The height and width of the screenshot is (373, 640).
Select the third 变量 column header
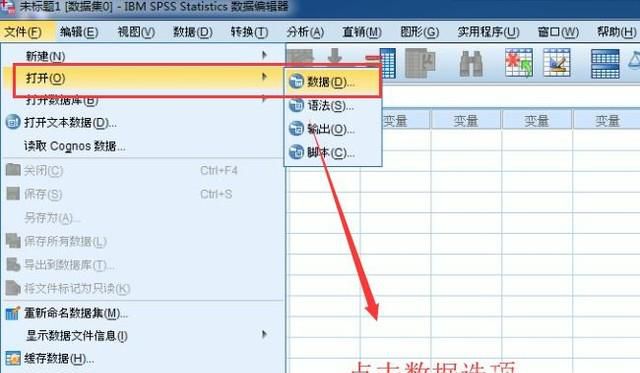coord(537,120)
